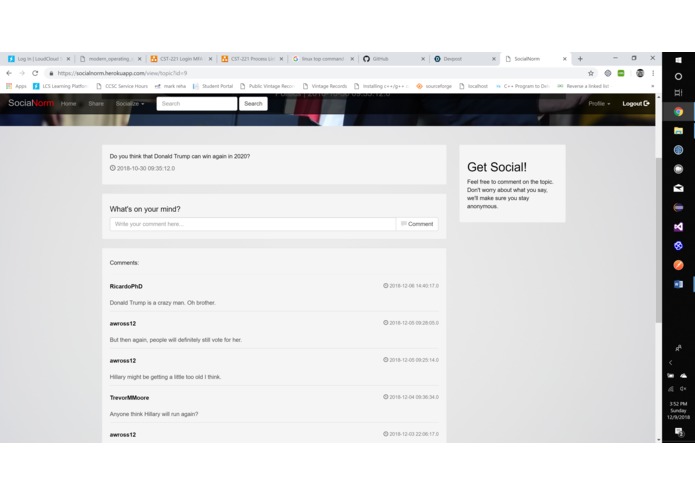The height and width of the screenshot is (494, 695).
Task: Open File Explorer from the taskbar
Action: [678, 131]
